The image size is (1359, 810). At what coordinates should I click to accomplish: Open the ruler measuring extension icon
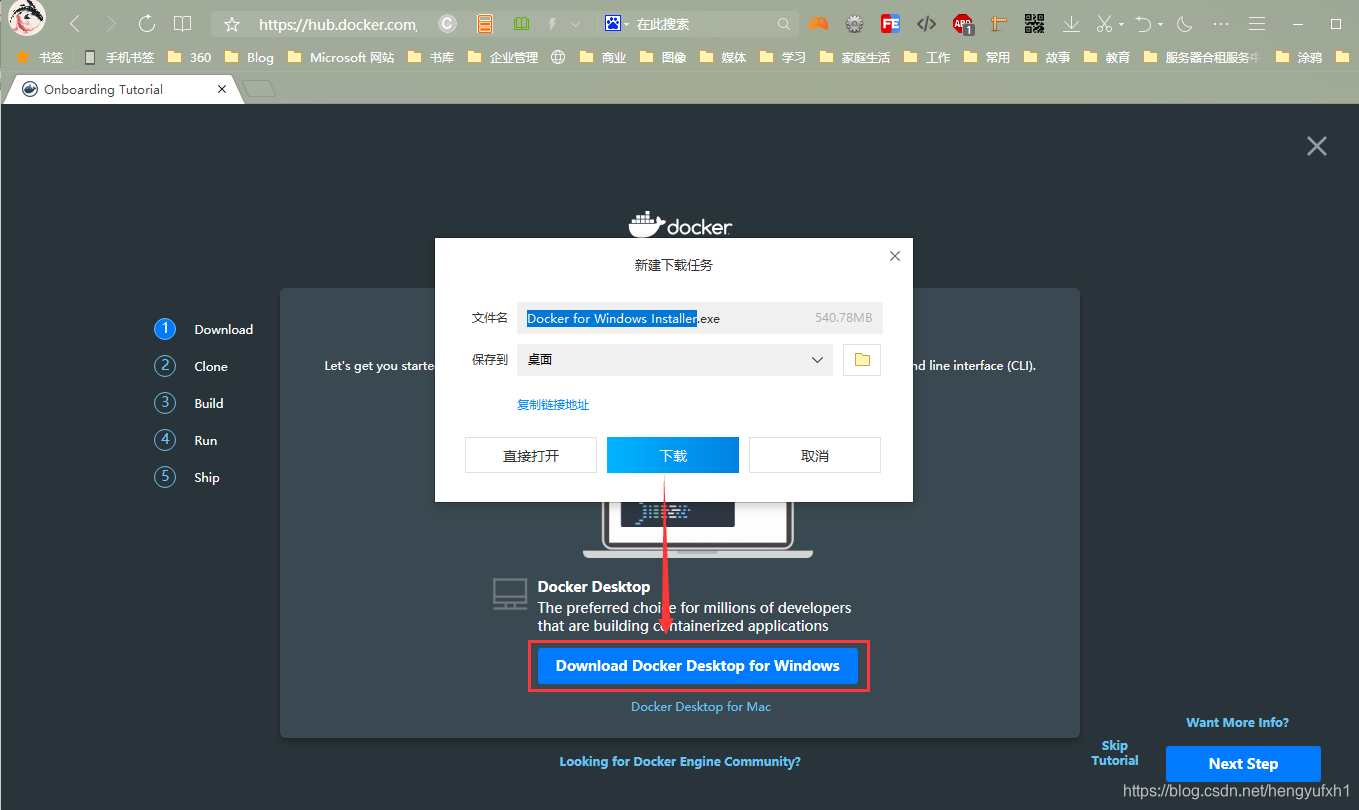point(999,24)
